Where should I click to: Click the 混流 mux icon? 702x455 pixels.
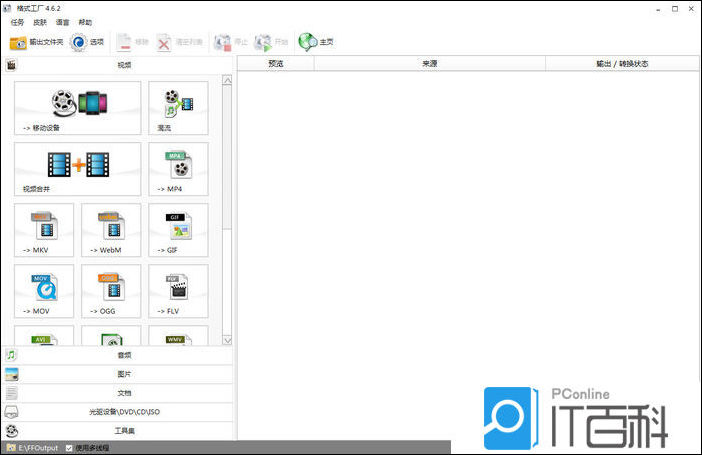178,108
